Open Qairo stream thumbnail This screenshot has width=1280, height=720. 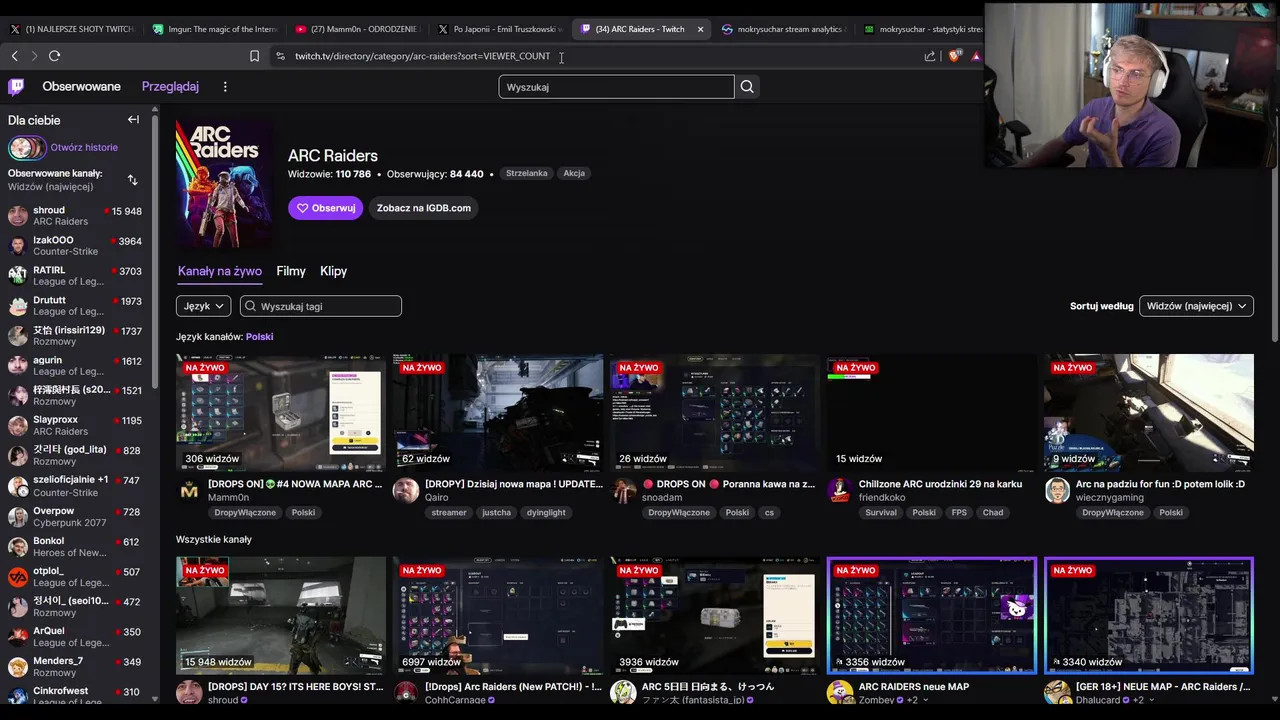[498, 412]
